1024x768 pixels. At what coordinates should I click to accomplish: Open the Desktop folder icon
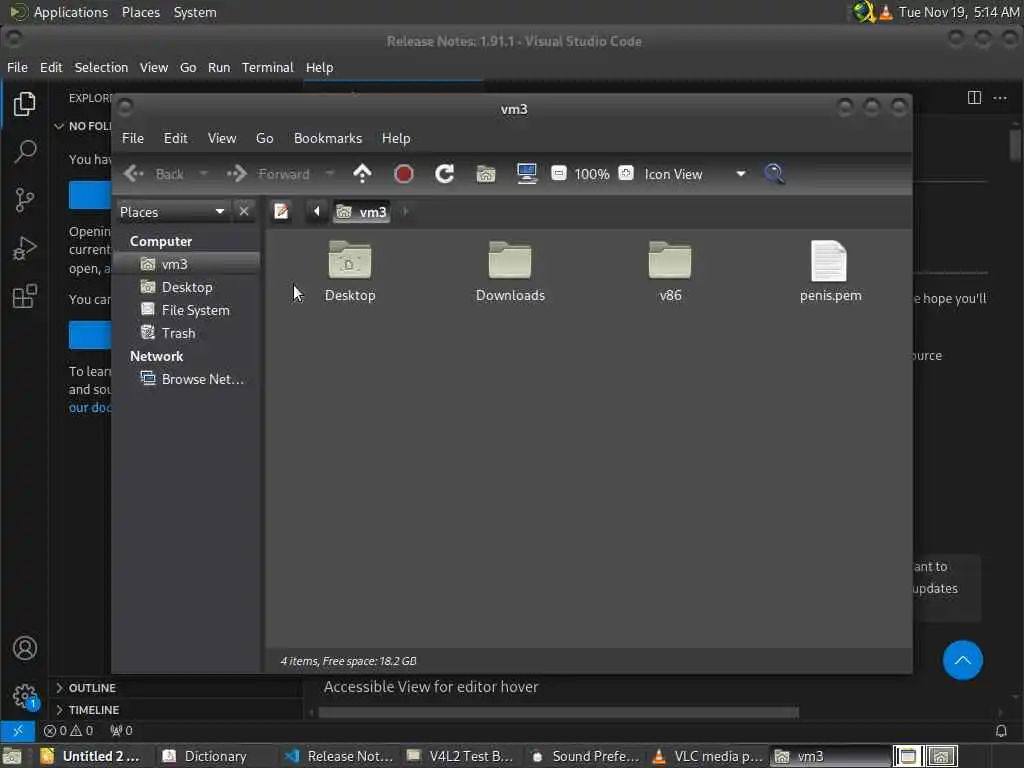pyautogui.click(x=350, y=272)
